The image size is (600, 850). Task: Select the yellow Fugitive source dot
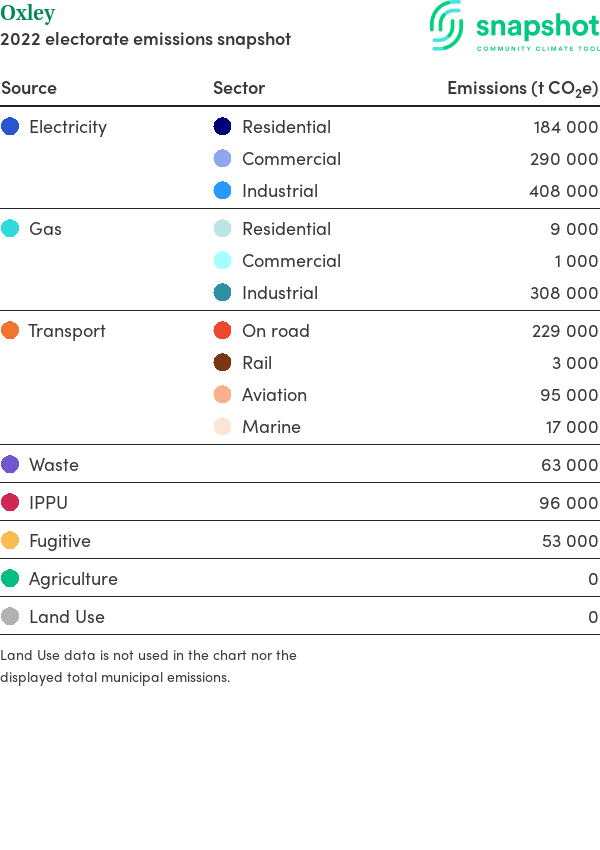click(10, 540)
